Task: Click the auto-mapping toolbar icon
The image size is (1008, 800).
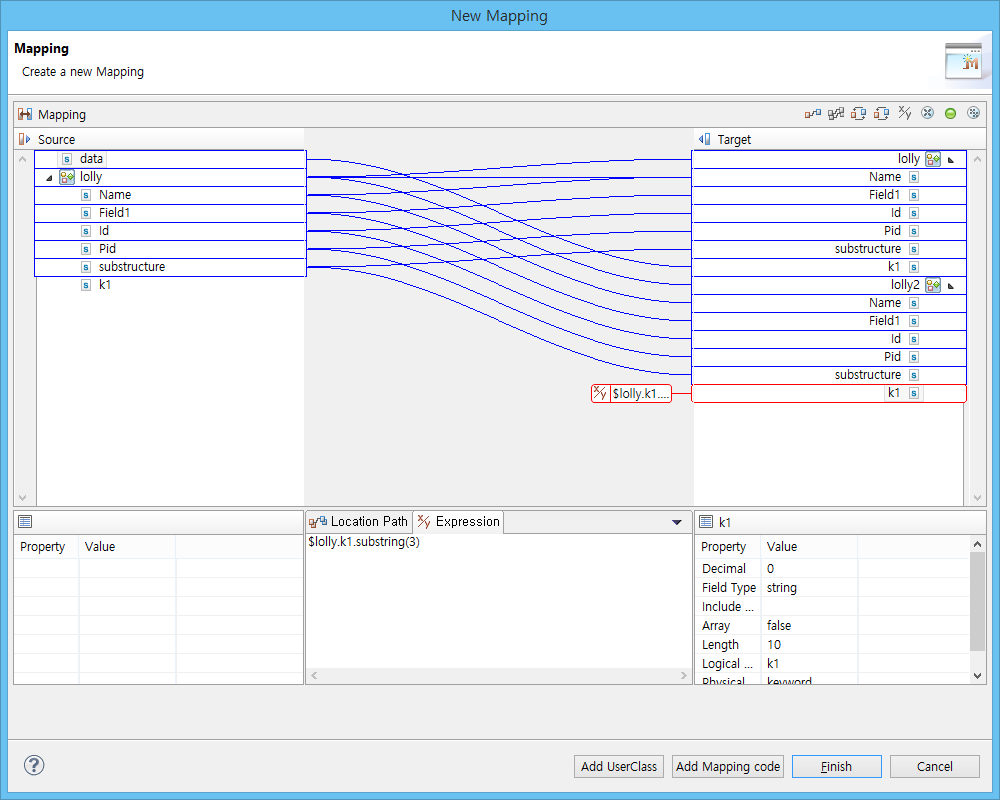Action: tap(835, 113)
